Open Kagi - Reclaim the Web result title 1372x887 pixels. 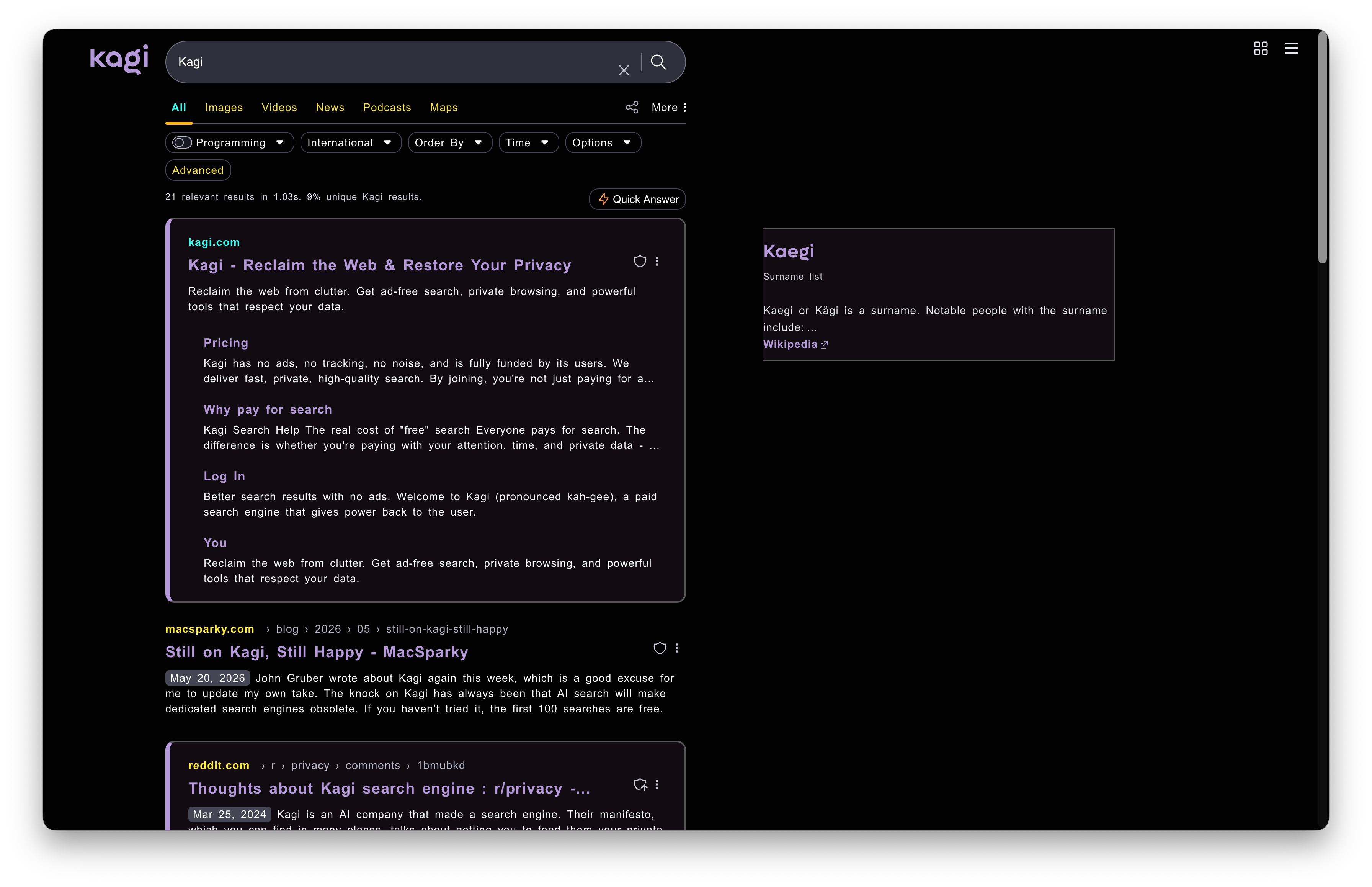click(379, 265)
